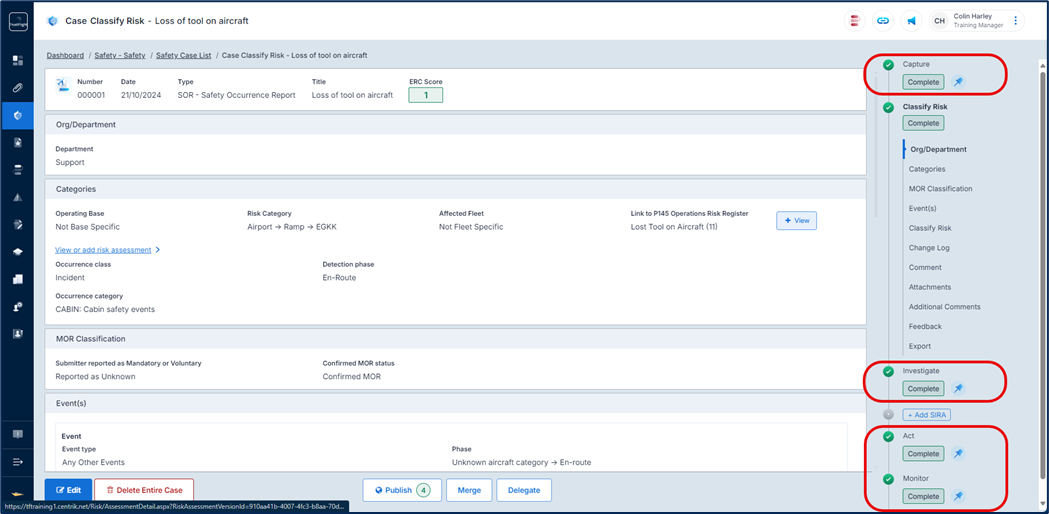This screenshot has height=514, width=1049.
Task: Expand View or add risk assessment
Action: pos(107,250)
